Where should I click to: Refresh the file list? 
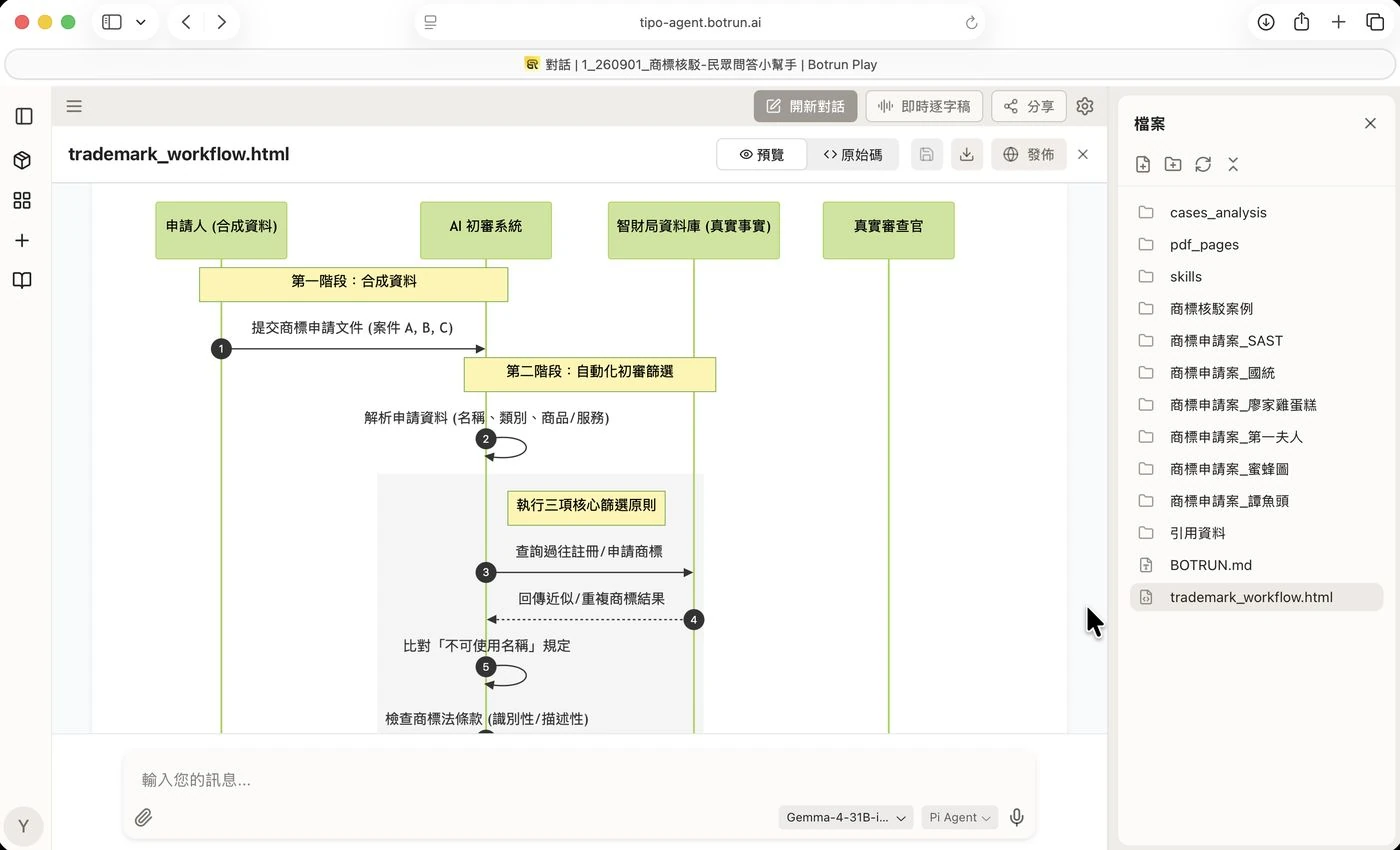(1203, 164)
